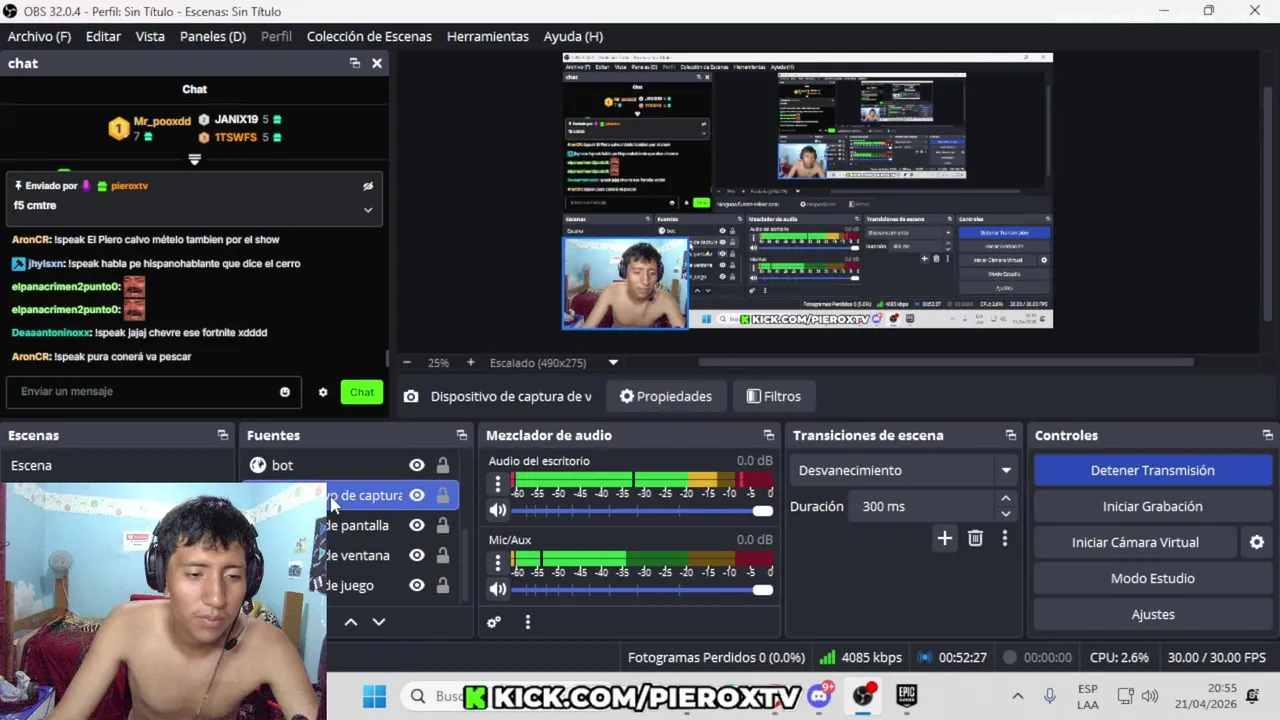This screenshot has height=720, width=1280.
Task: Open Editar menu
Action: pos(103,36)
